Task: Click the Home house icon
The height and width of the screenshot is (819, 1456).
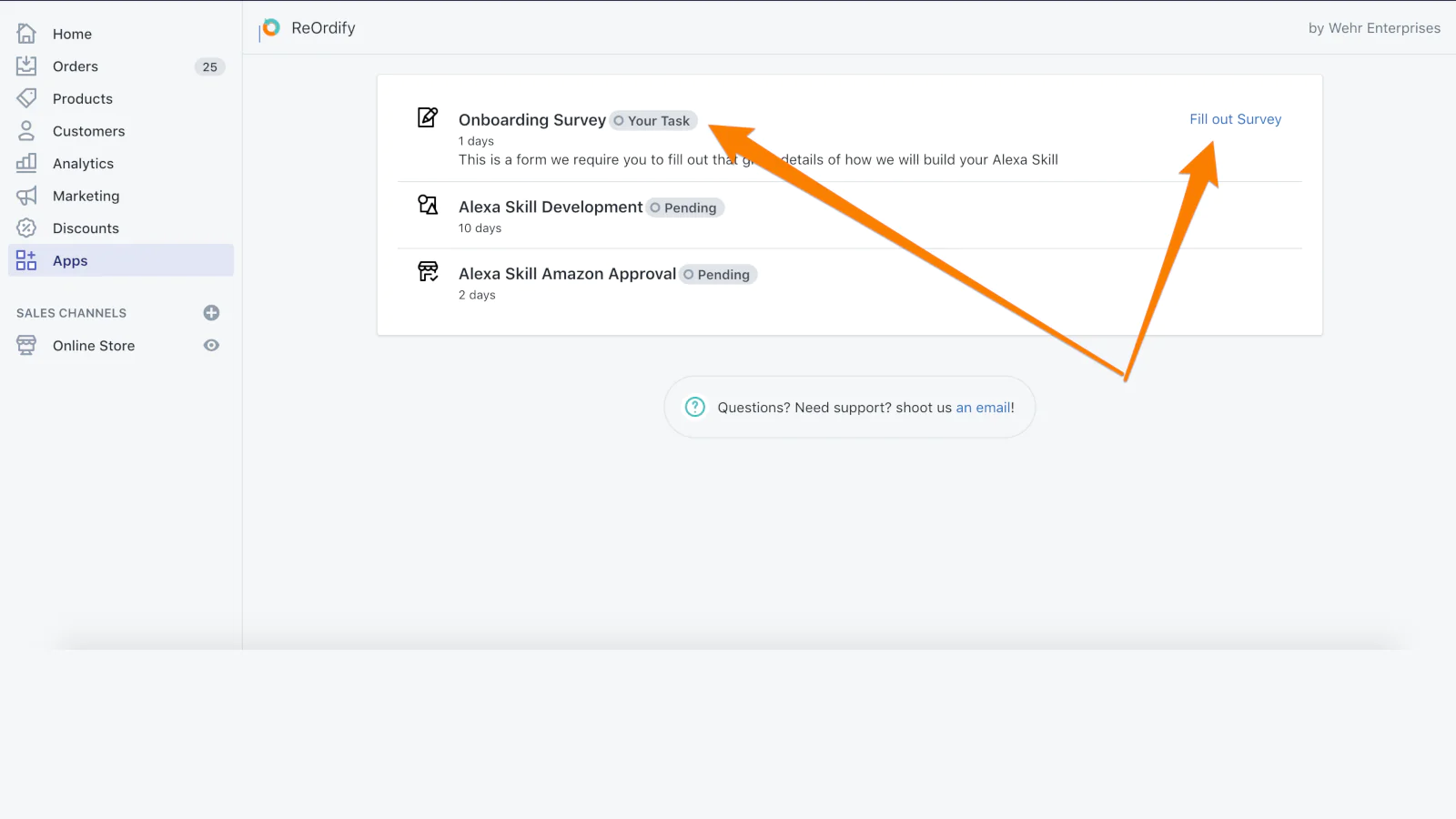Action: coord(26,34)
